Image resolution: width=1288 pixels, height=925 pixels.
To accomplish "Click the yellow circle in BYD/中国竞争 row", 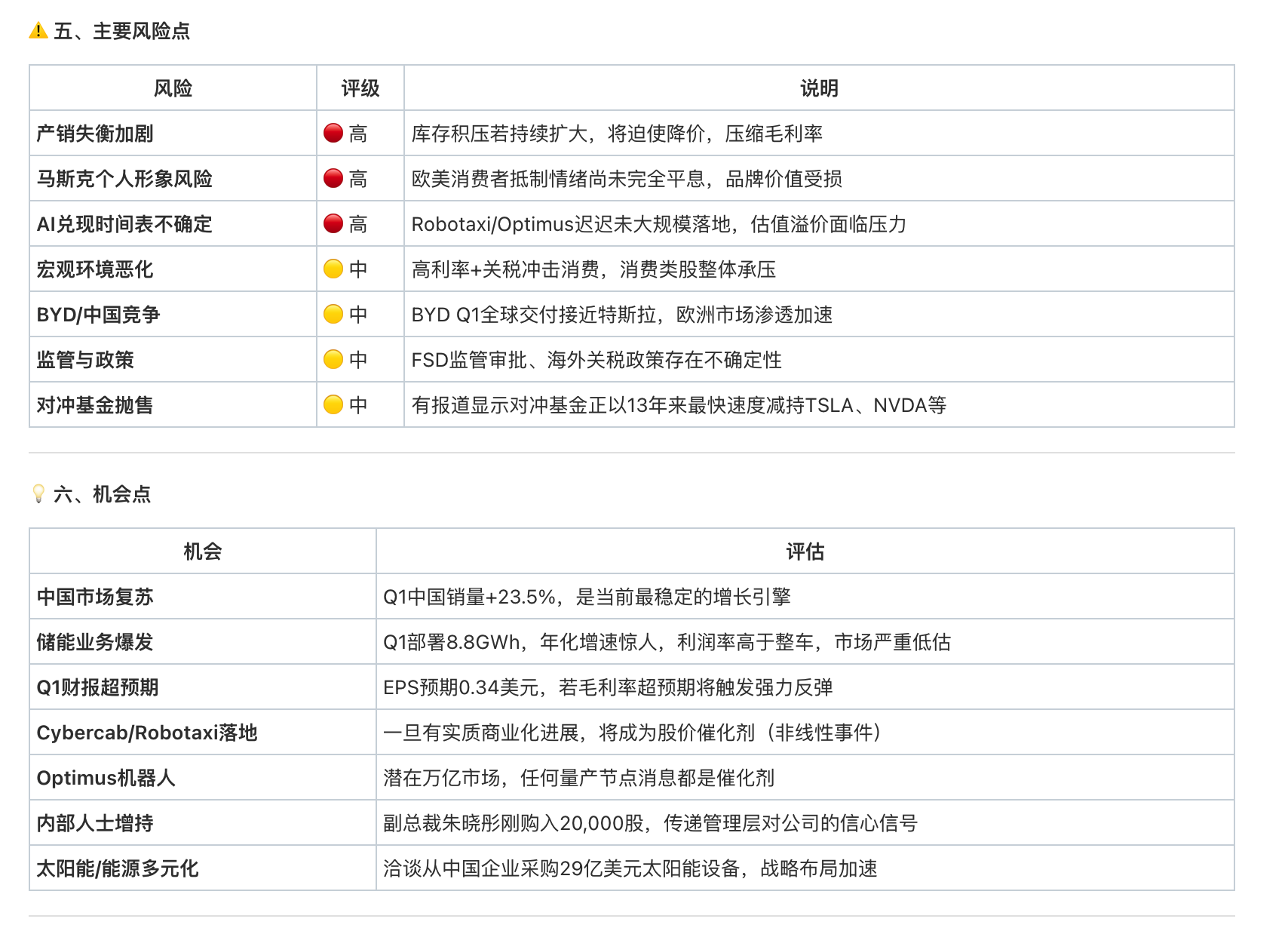I will click(x=333, y=315).
